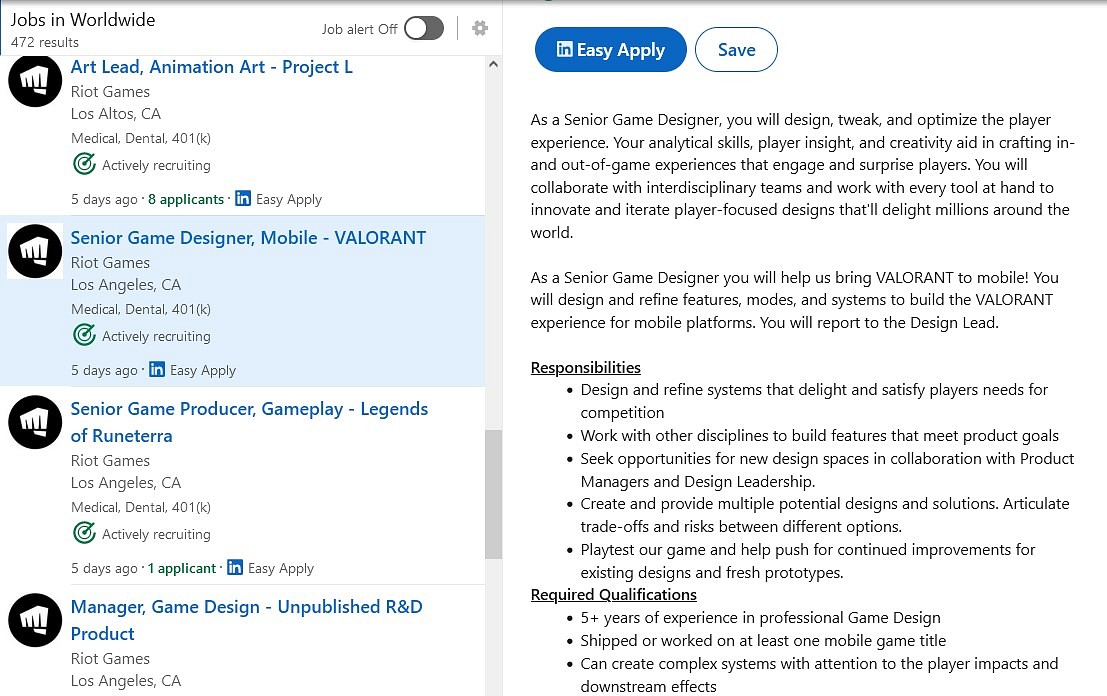The width and height of the screenshot is (1107, 696).
Task: Click Medical, Dental, 401(k) under Senior Game Designer
Action: tap(140, 309)
